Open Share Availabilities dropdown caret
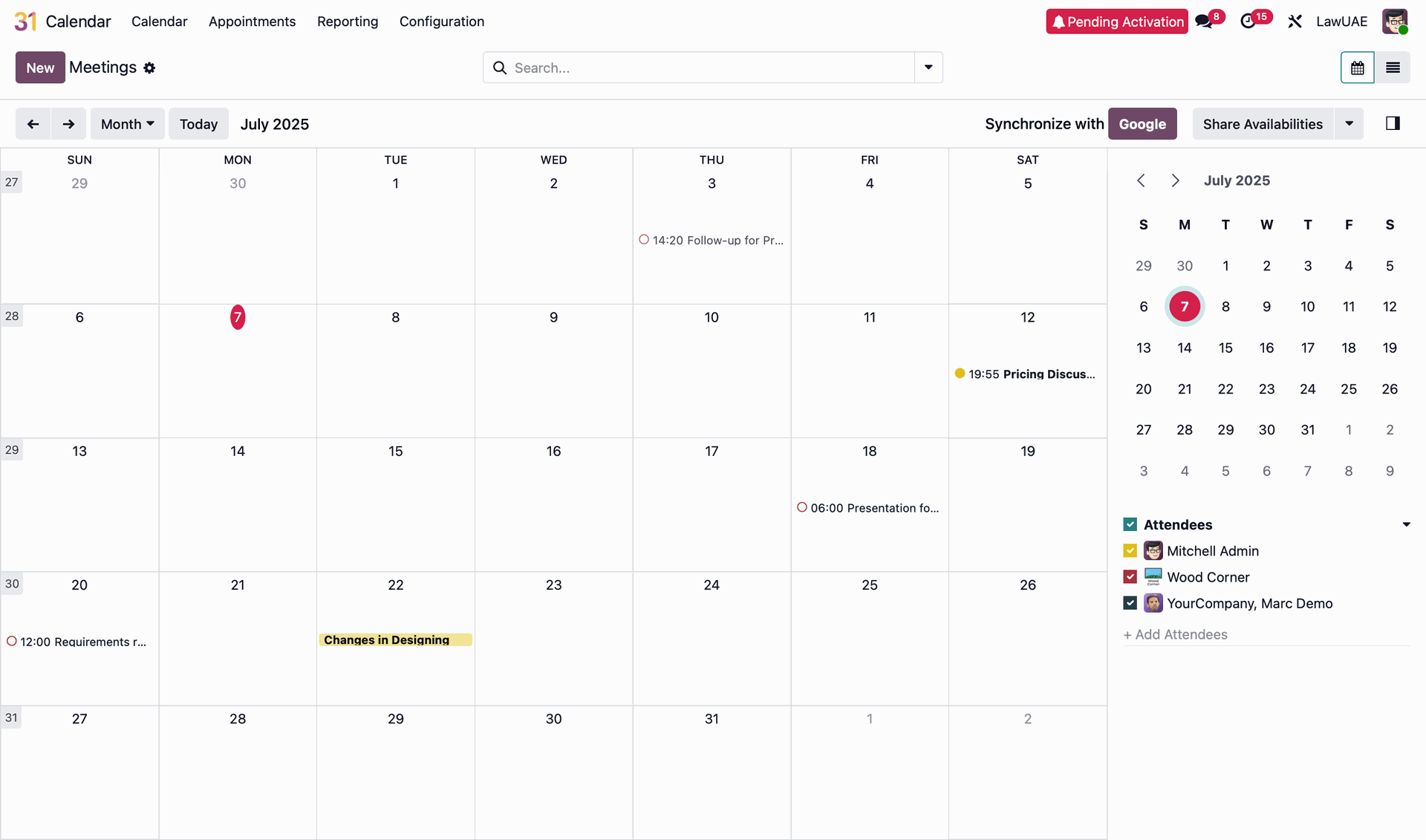1426x840 pixels. [1349, 124]
